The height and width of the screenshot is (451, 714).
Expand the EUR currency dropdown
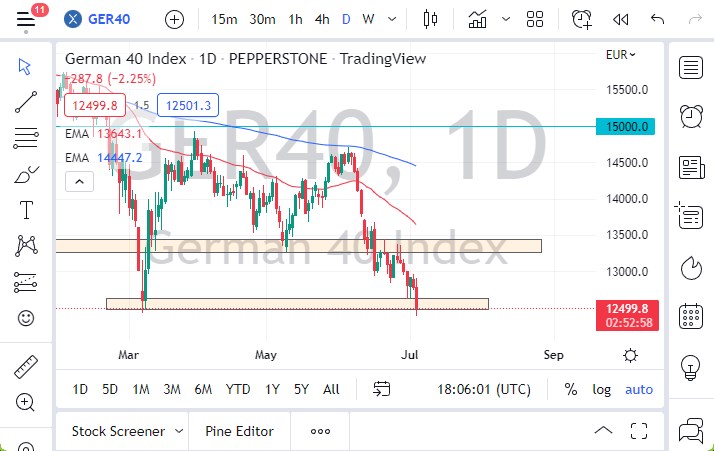pos(620,54)
